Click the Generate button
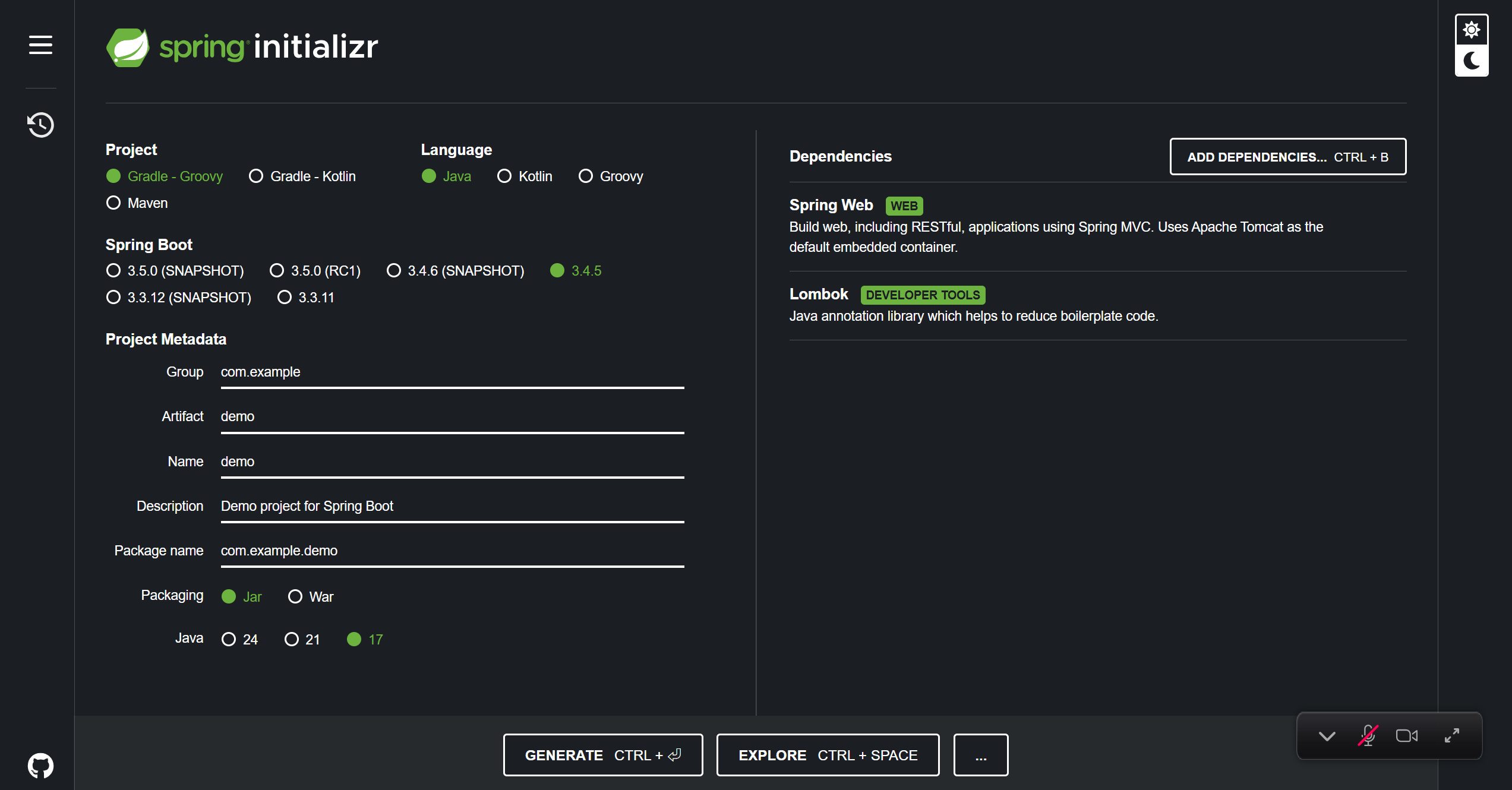Screen dimensions: 1512x790 click(602, 755)
